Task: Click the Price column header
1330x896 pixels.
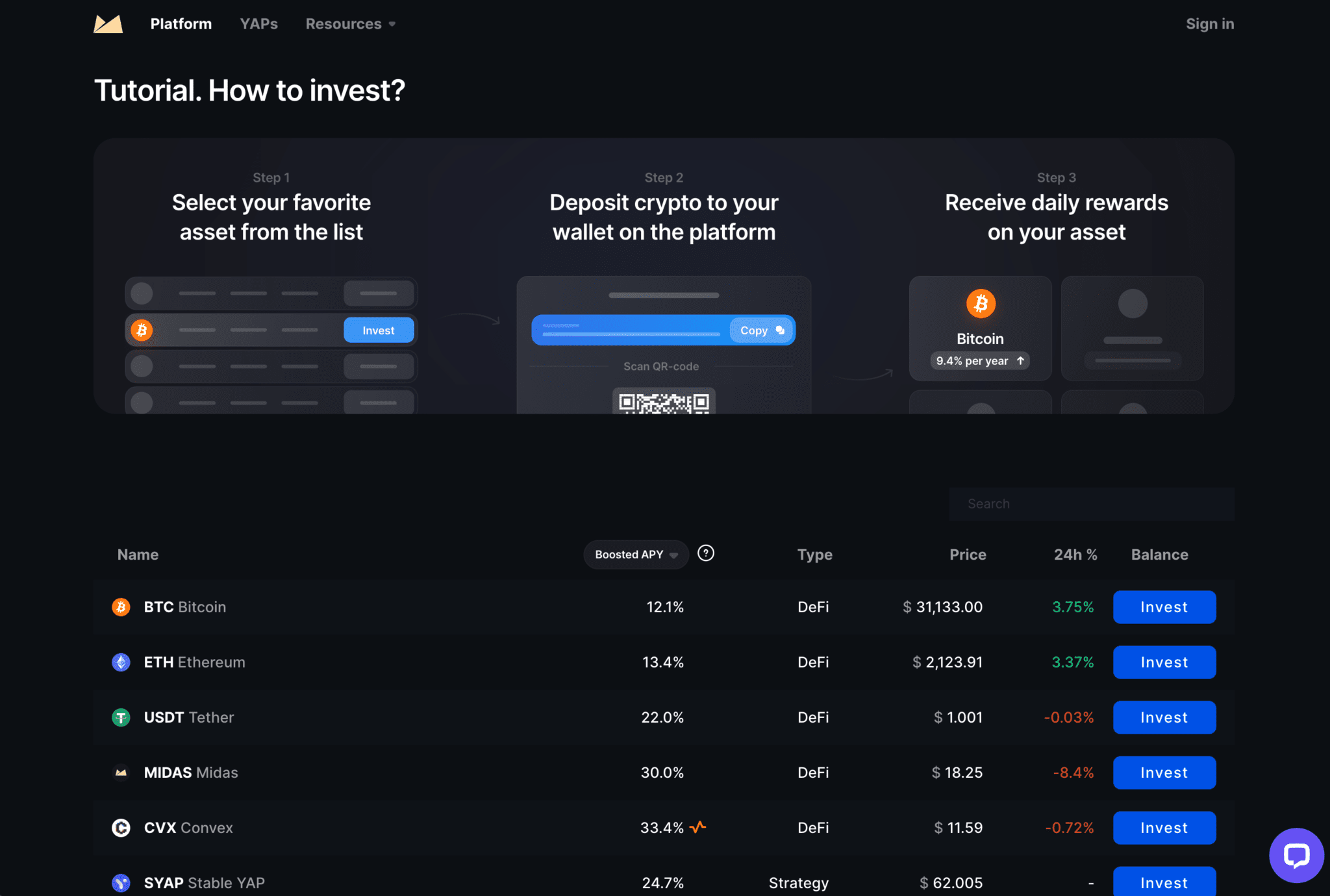Action: (968, 554)
